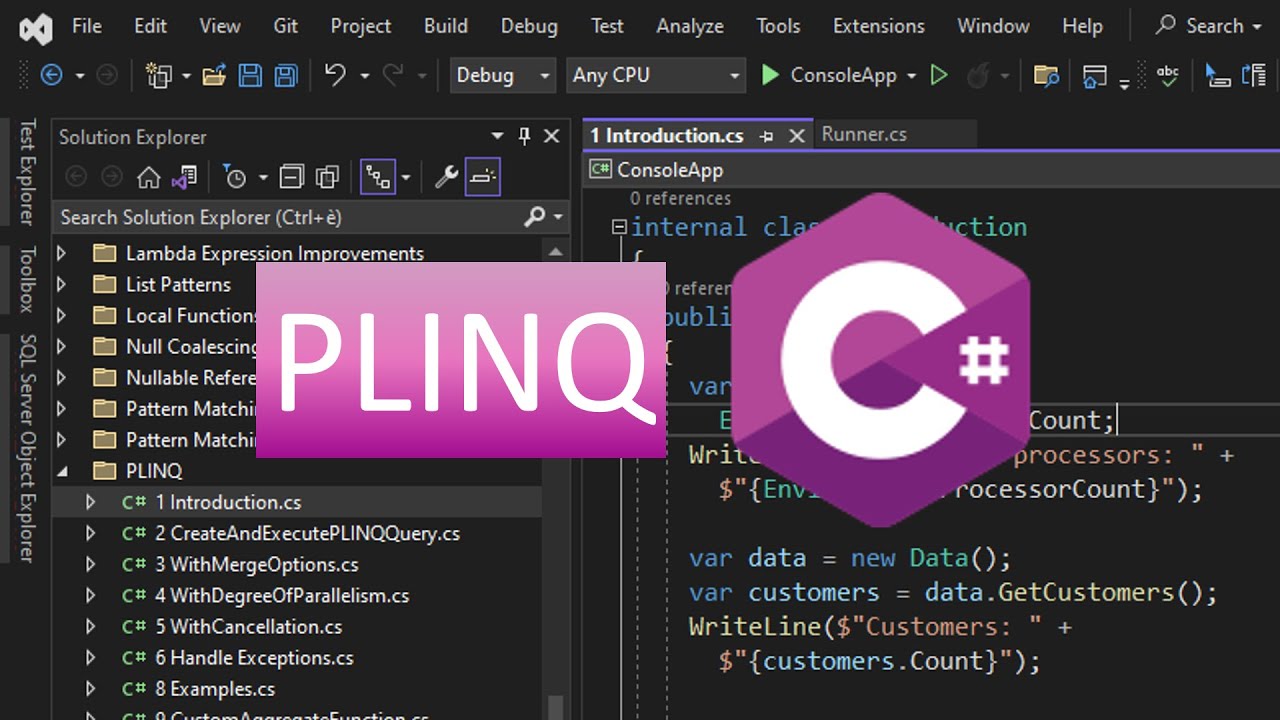Open the Tools menu

coord(778,26)
